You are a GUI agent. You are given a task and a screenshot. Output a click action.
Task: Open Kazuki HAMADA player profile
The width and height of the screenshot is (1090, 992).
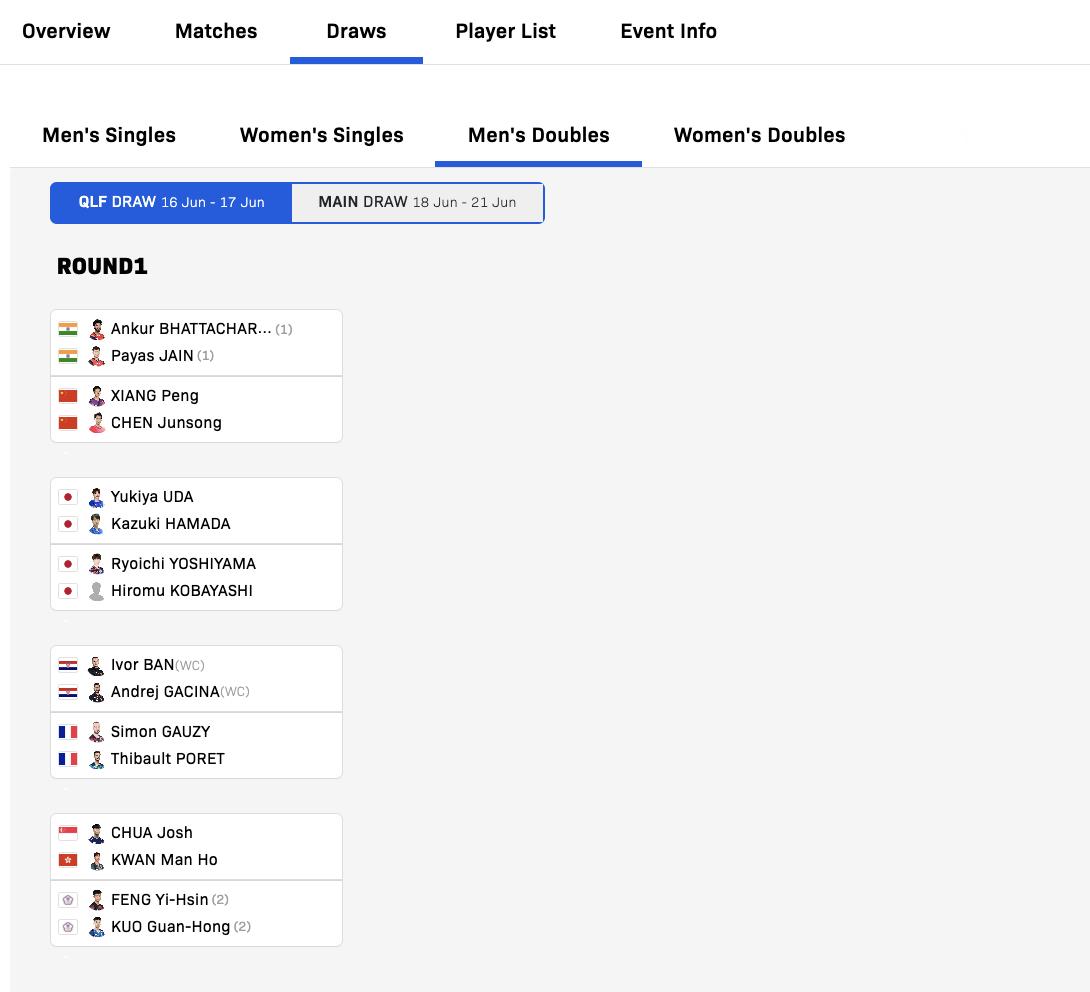(170, 524)
